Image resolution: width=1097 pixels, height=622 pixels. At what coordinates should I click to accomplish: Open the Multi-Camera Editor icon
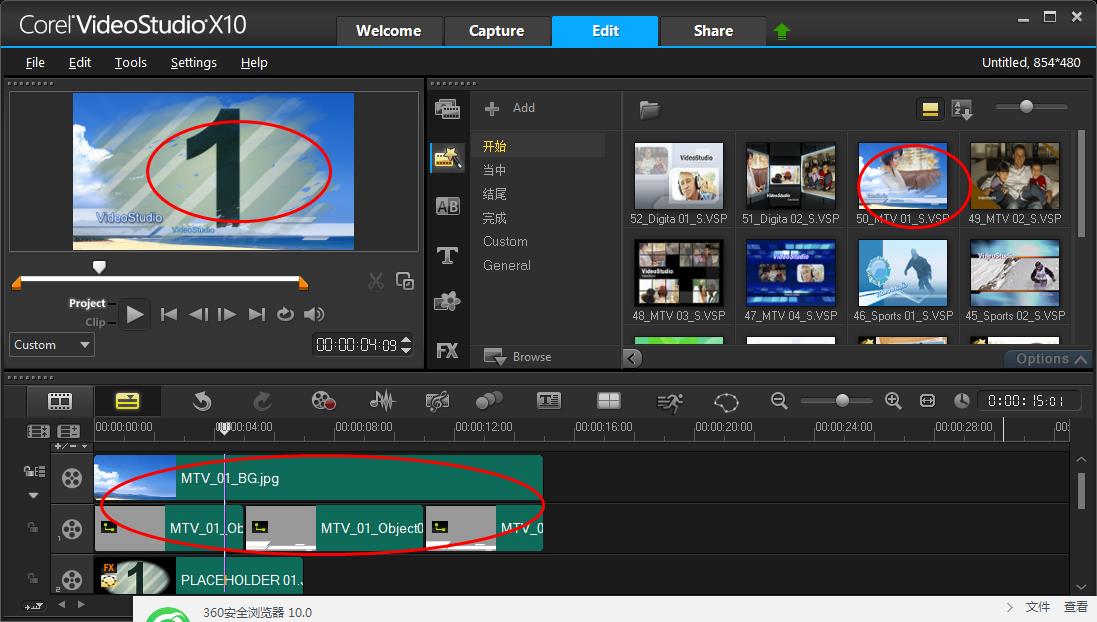point(609,400)
